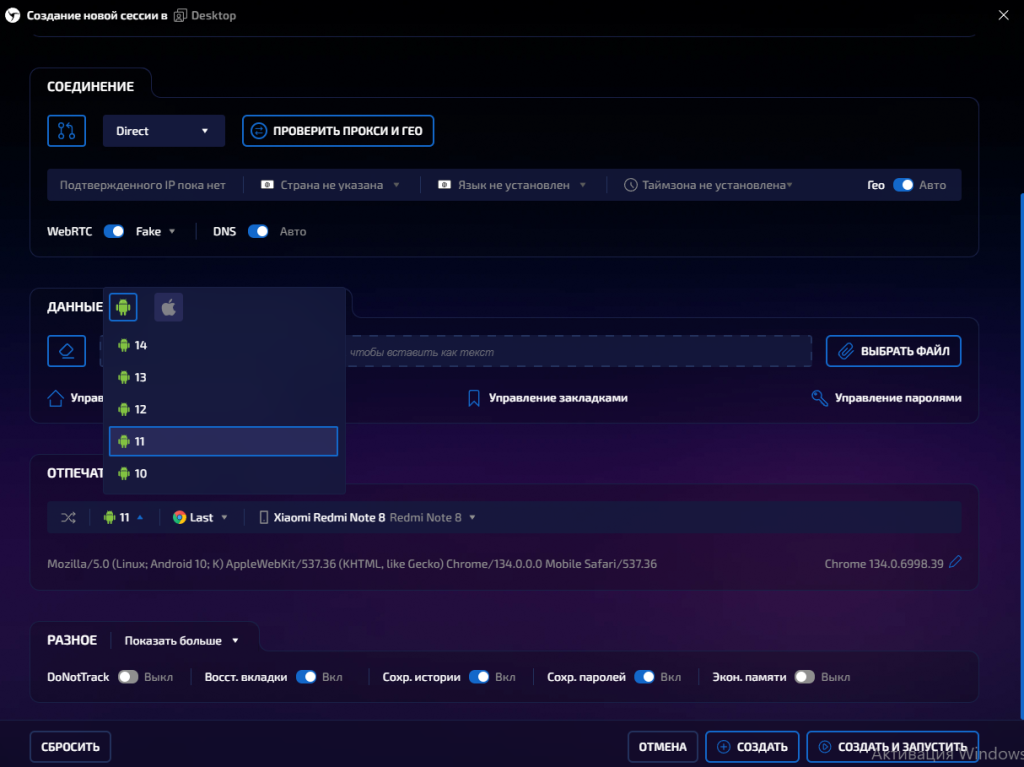Select the РАЗНОЕ section tab
1024x767 pixels.
pos(72,640)
